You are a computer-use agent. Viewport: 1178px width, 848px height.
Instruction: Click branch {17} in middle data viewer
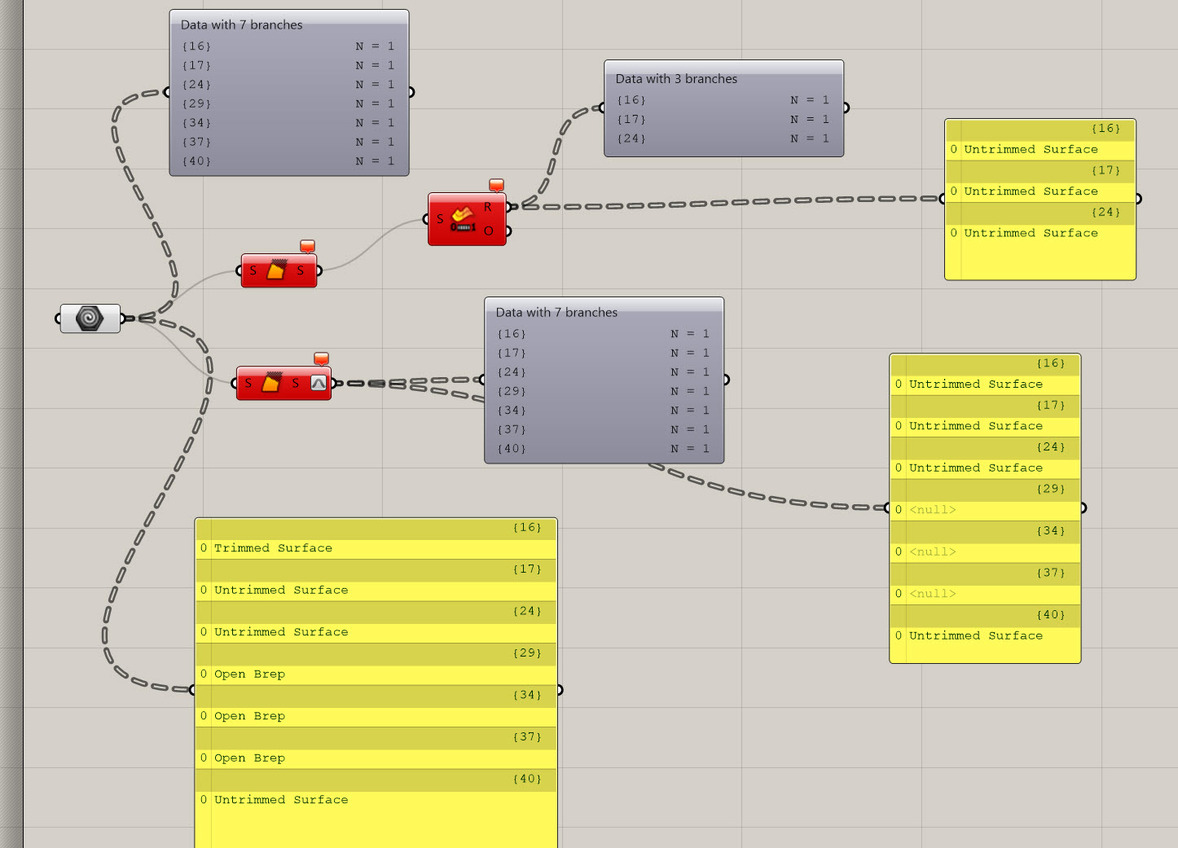pyautogui.click(x=604, y=353)
